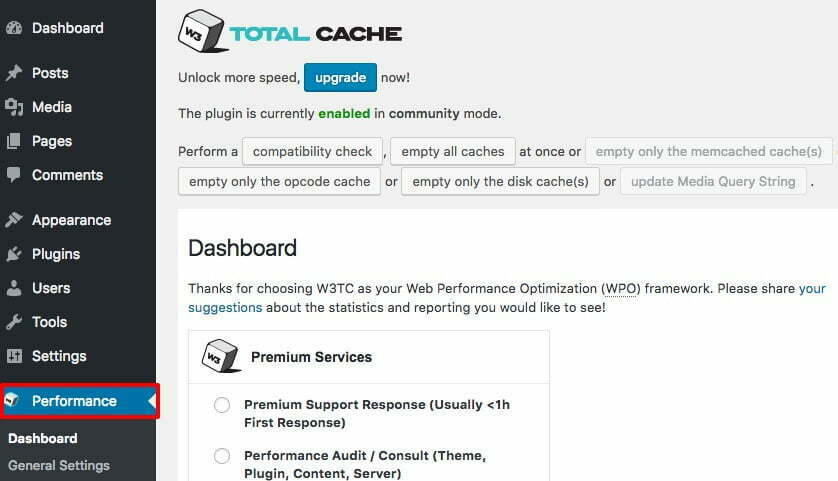Open General Settings submenu item
The image size is (838, 481).
pyautogui.click(x=59, y=466)
